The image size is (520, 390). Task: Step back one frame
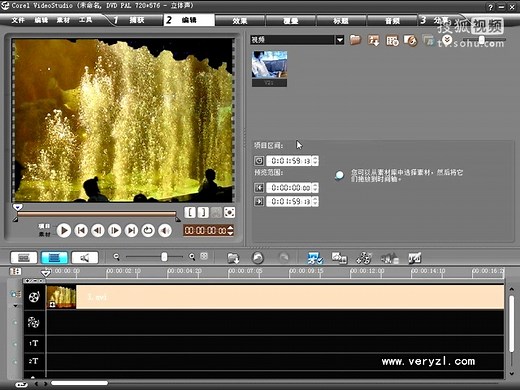coord(98,230)
